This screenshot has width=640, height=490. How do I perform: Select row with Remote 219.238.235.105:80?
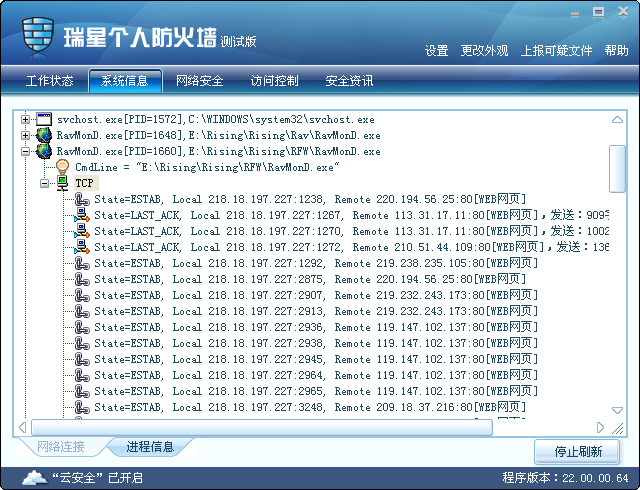316,263
